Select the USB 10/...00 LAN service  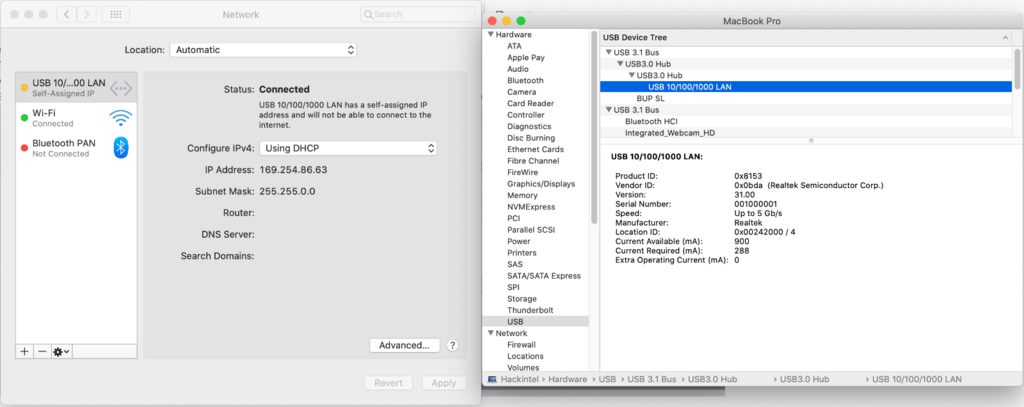76,88
